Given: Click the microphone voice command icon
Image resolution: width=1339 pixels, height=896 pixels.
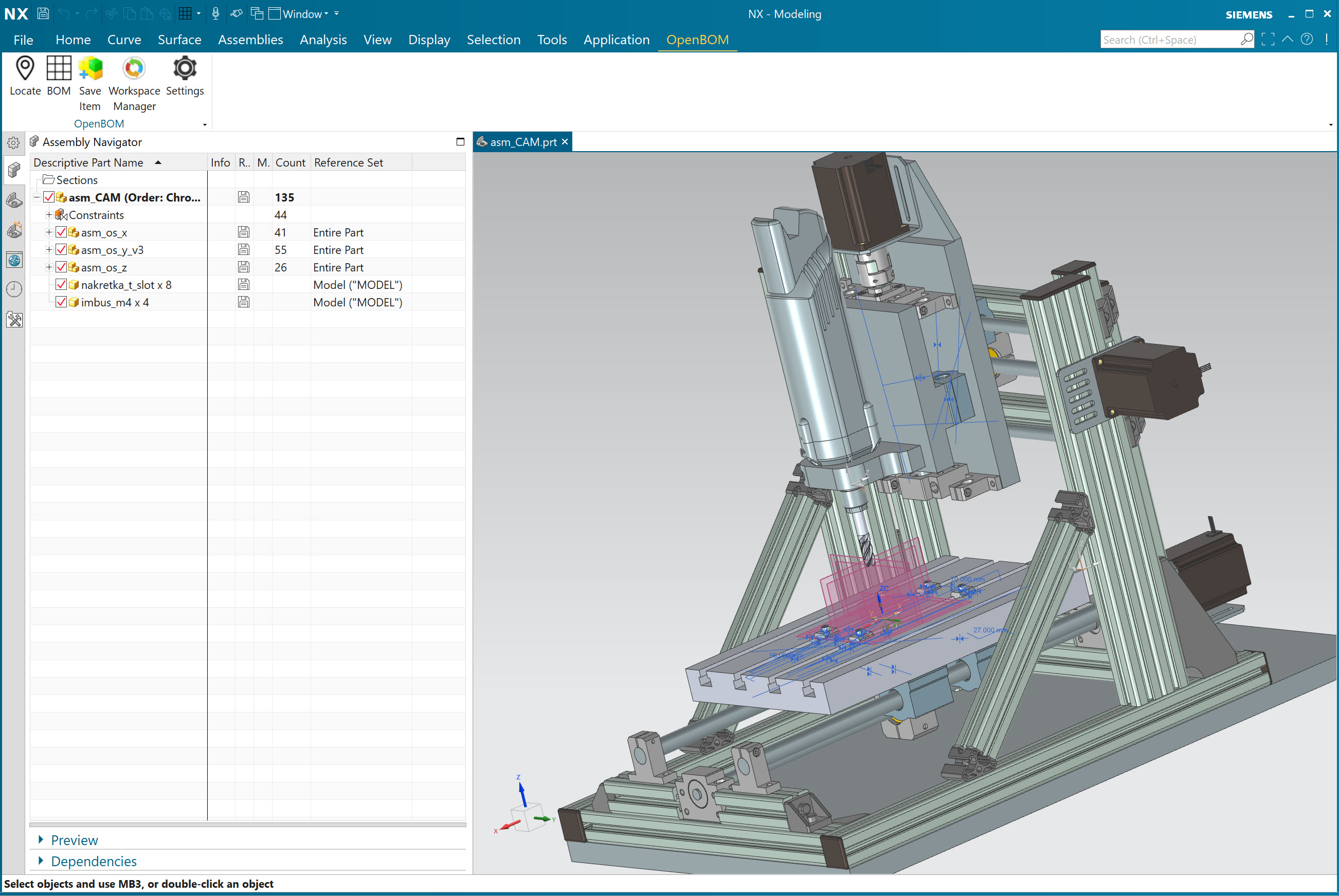Looking at the screenshot, I should tap(215, 13).
